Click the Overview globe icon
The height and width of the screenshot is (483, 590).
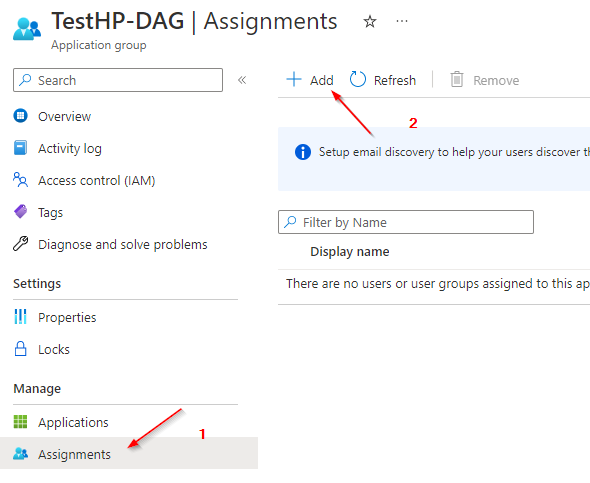[20, 116]
